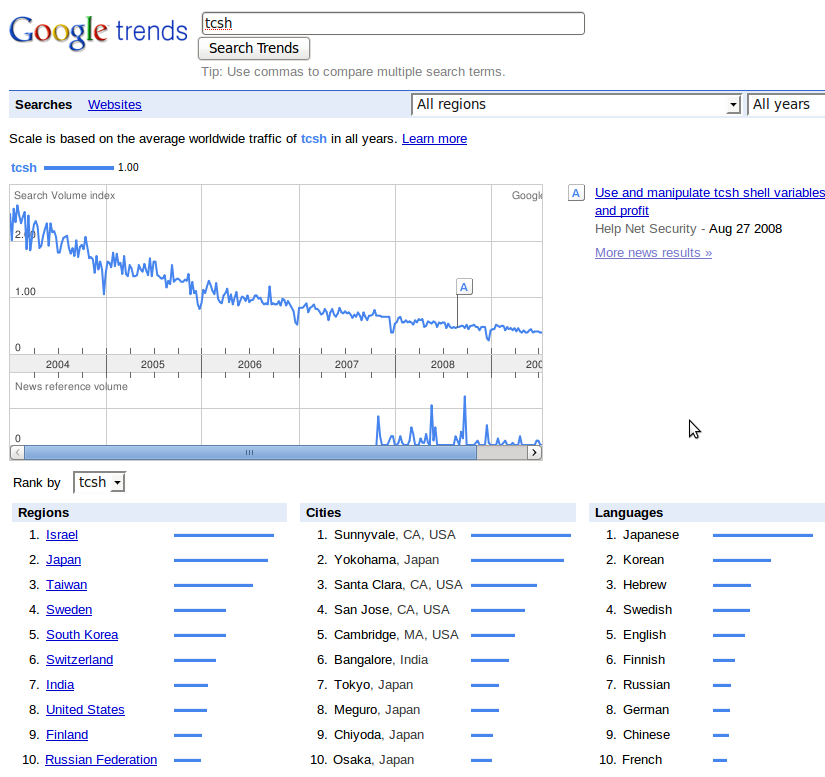Open the Sweden region link
Screen dimensions: 825x777
(x=69, y=610)
